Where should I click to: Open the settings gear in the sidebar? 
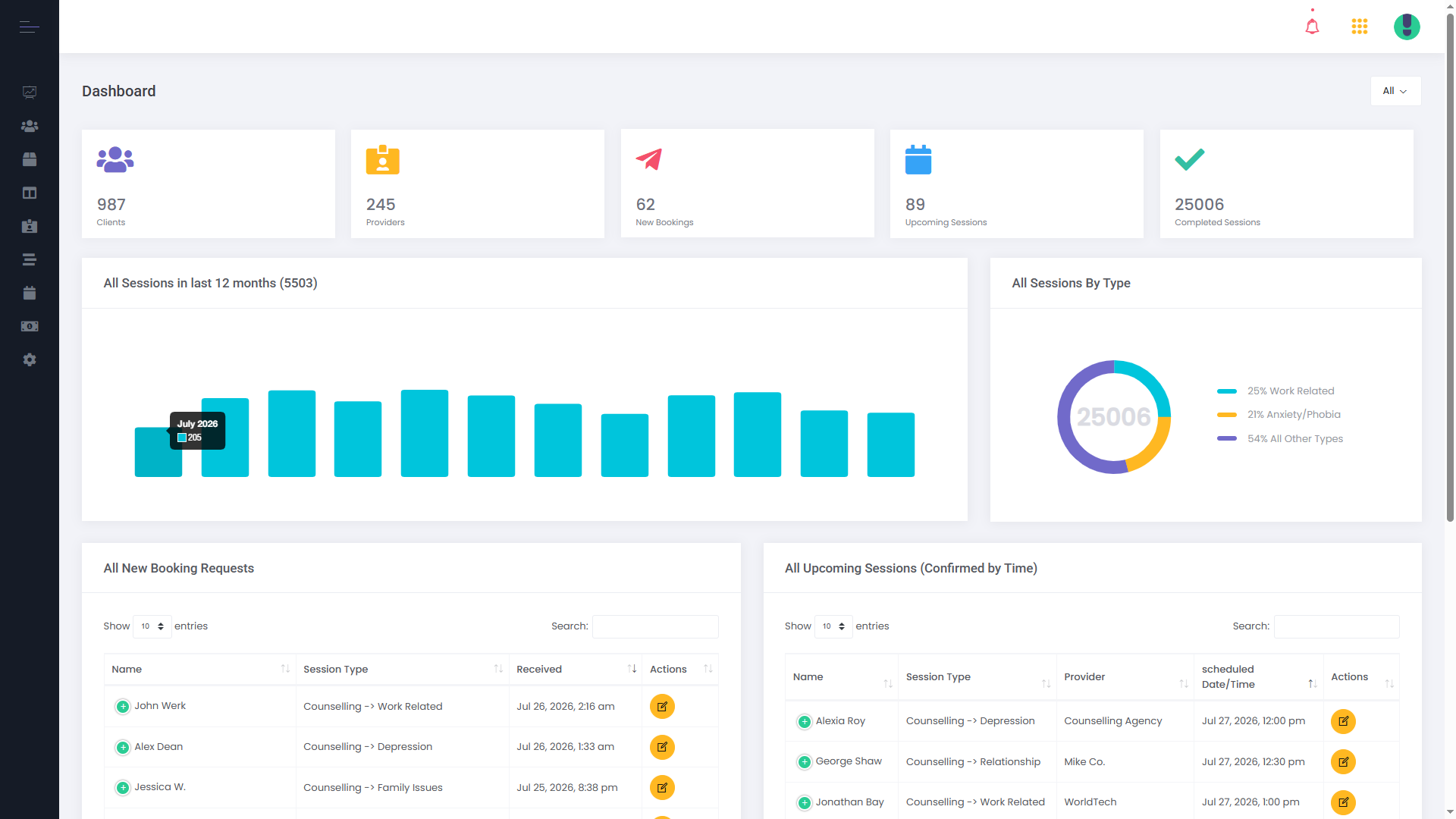click(30, 359)
